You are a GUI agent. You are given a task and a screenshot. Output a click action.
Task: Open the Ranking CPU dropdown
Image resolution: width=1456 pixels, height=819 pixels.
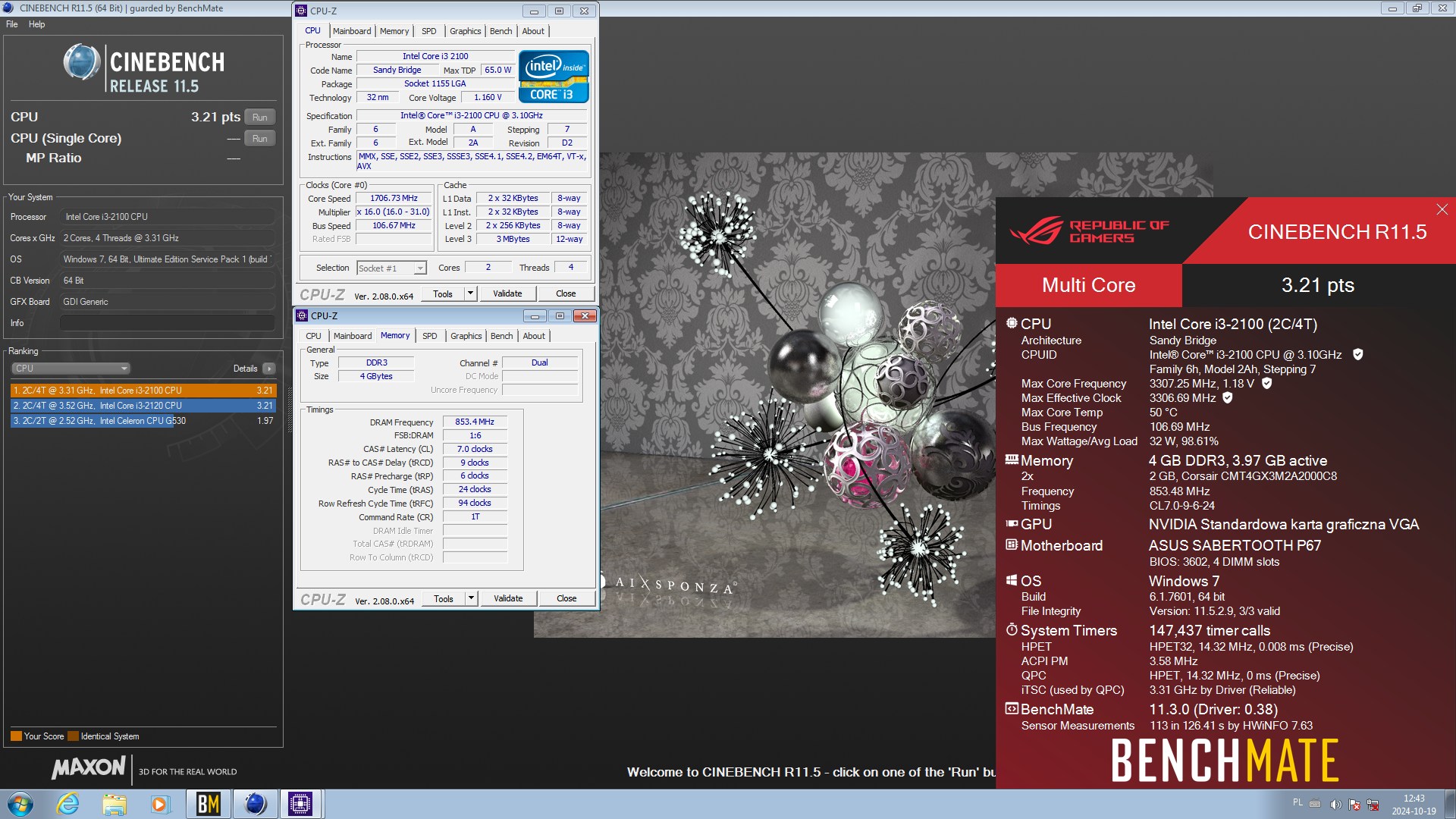coord(71,369)
